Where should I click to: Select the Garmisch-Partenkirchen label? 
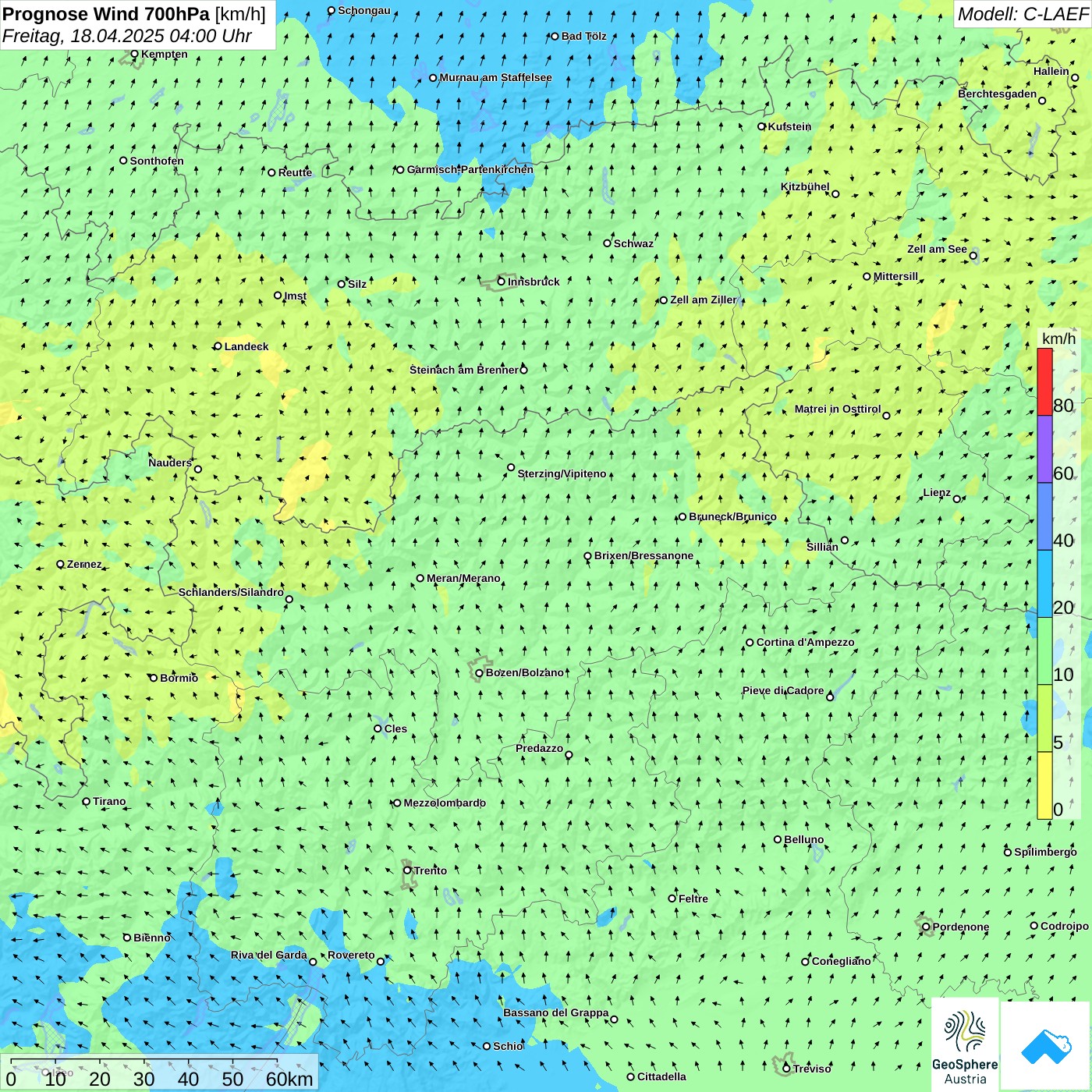[x=470, y=169]
